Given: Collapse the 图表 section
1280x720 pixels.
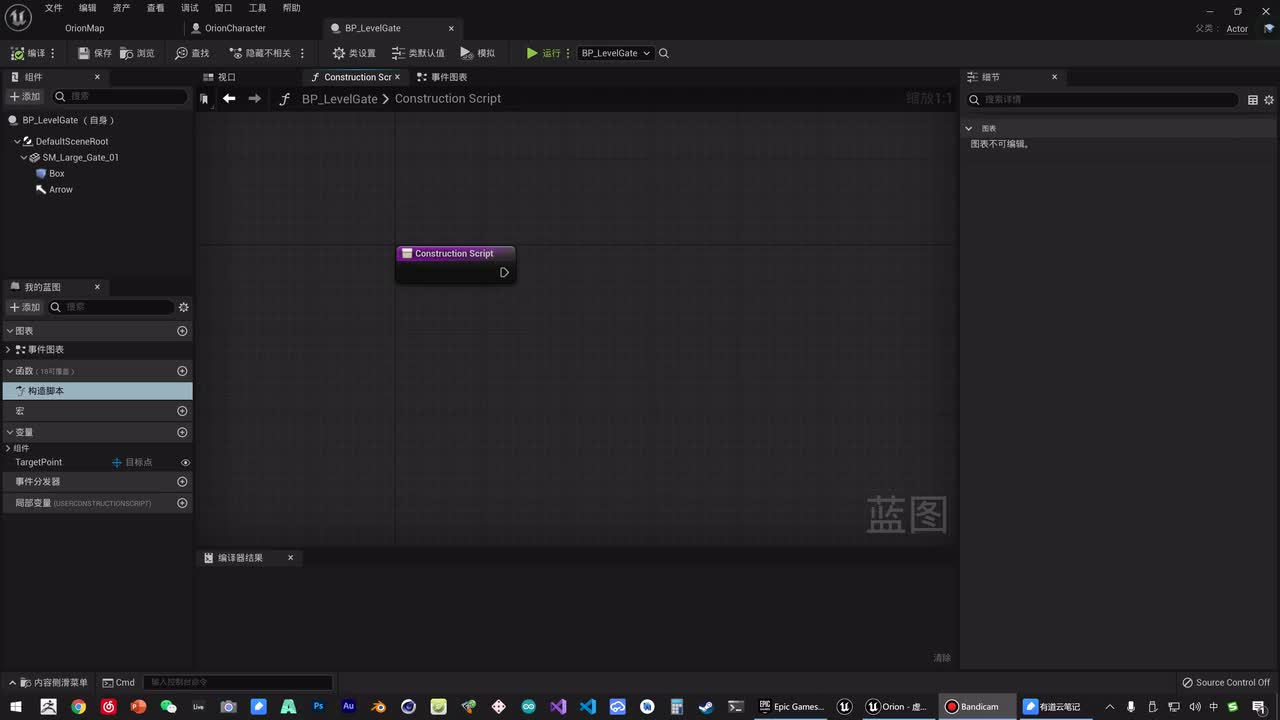Looking at the screenshot, I should (10, 330).
